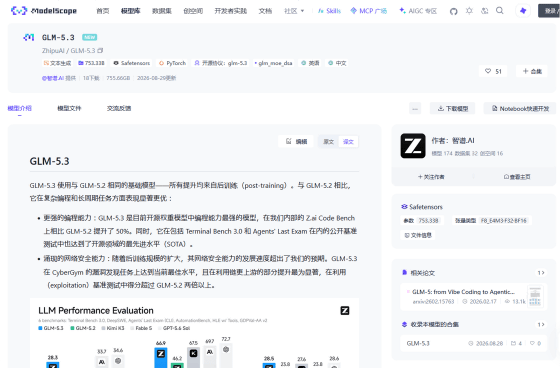The image size is (560, 368).
Task: Click the Safetensors icon in the side panel
Action: [x=404, y=207]
